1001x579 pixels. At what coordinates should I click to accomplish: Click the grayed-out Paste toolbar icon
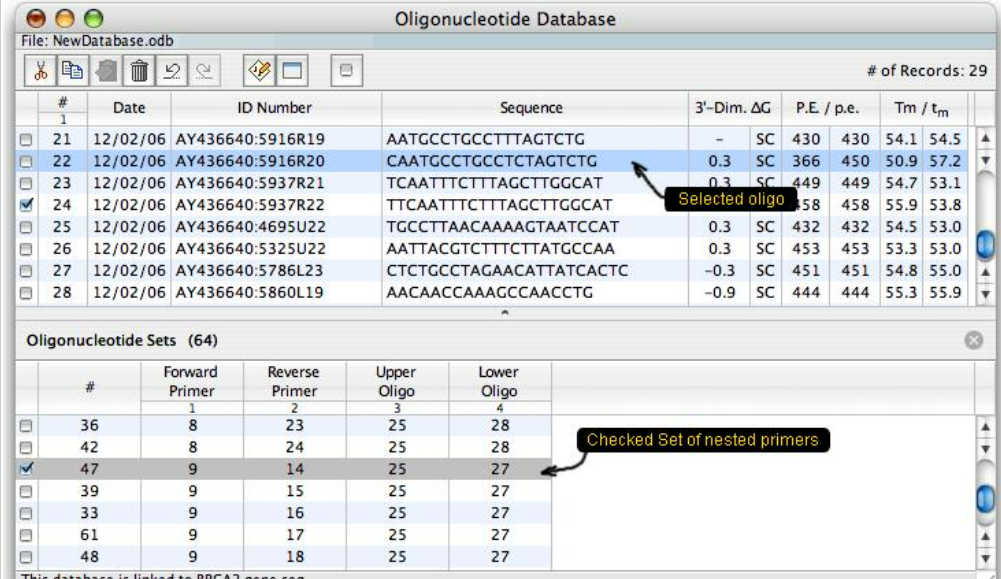coord(106,70)
